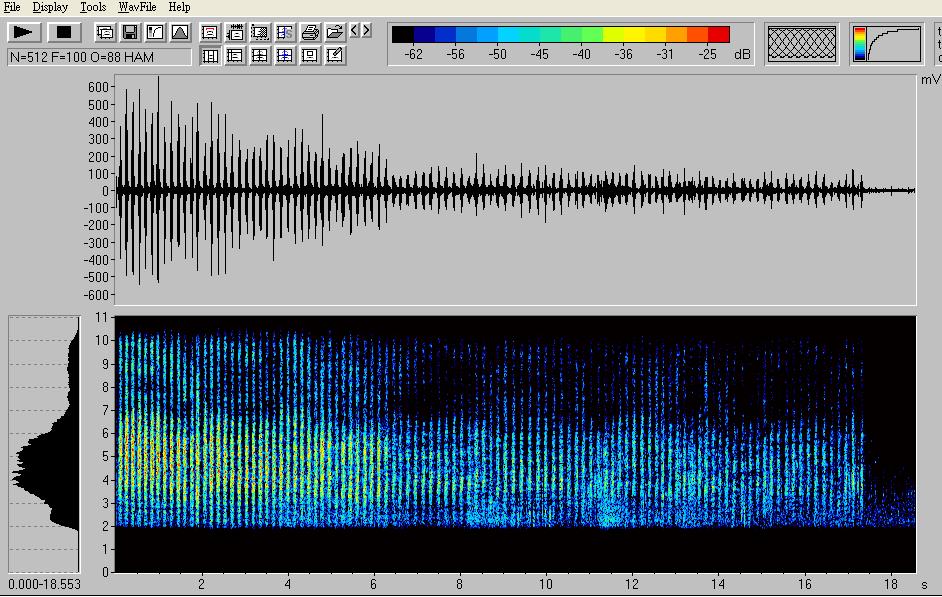Viewport: 942px width, 597px height.
Task: Open the Display menu
Action: (x=50, y=7)
